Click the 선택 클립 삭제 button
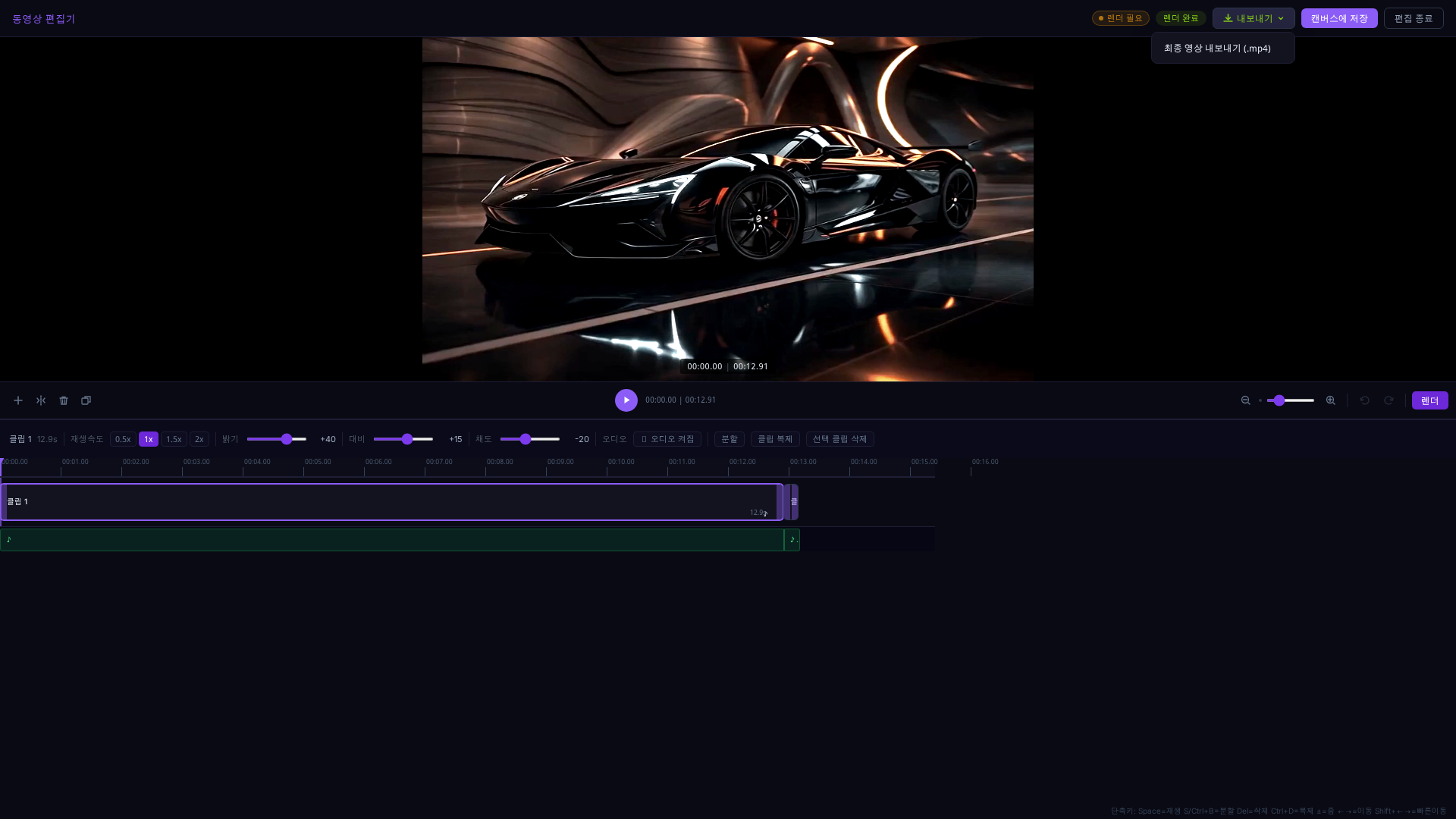The height and width of the screenshot is (819, 1456). pyautogui.click(x=840, y=439)
